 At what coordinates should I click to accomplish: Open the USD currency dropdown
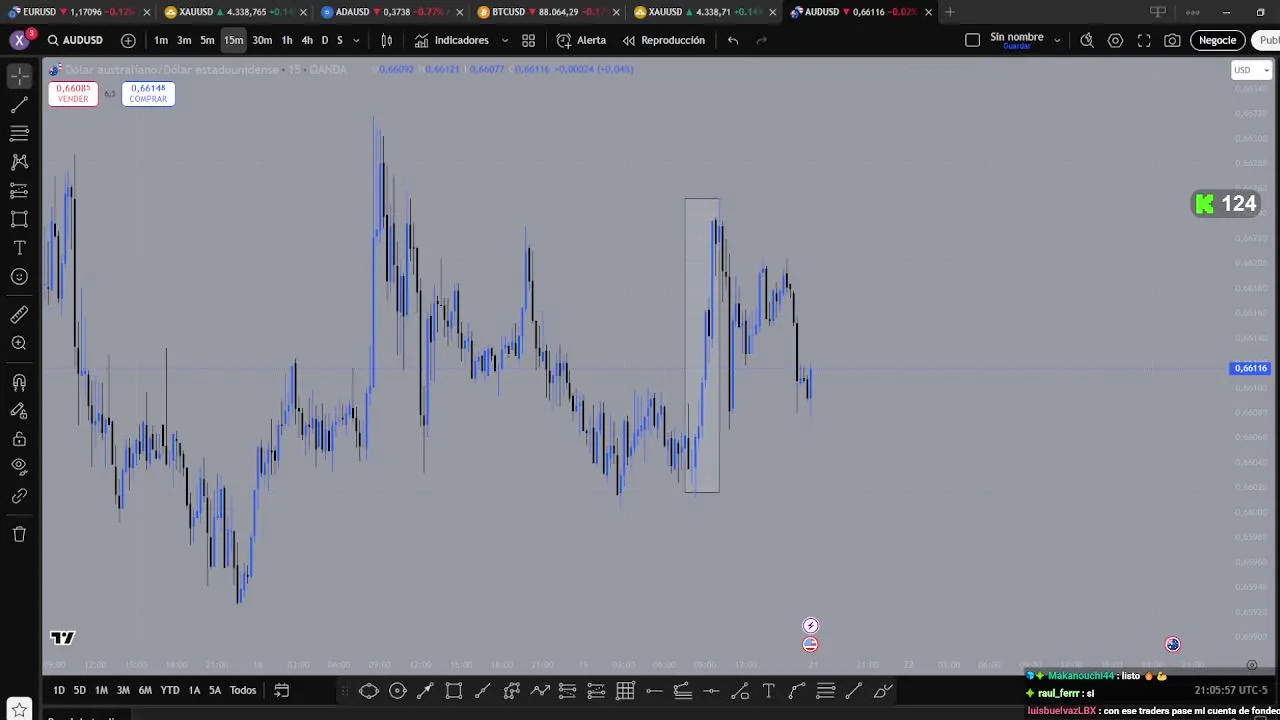[x=1251, y=70]
